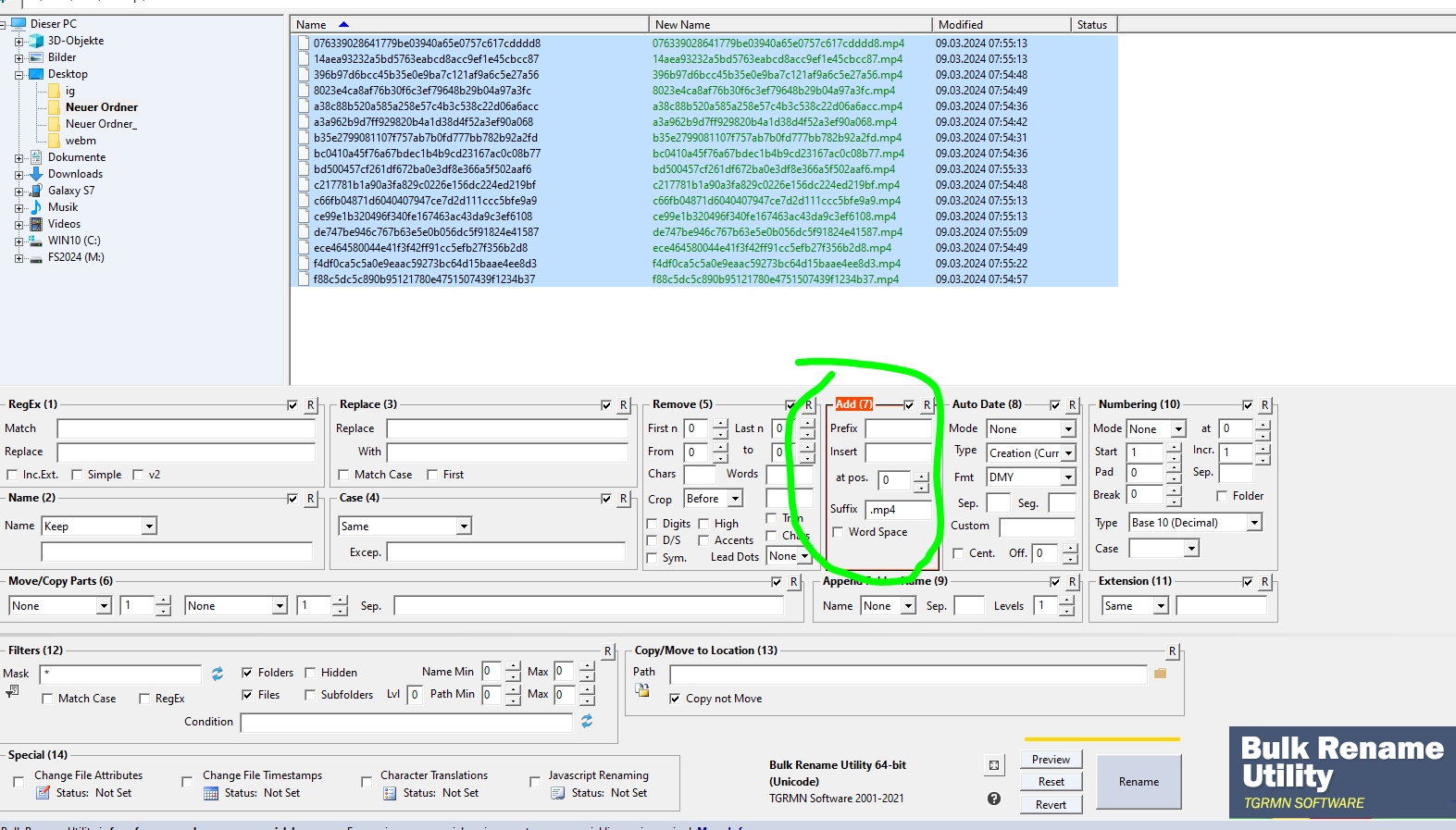Click the Preview button
Viewport: 1456px width, 830px height.
click(x=1051, y=760)
